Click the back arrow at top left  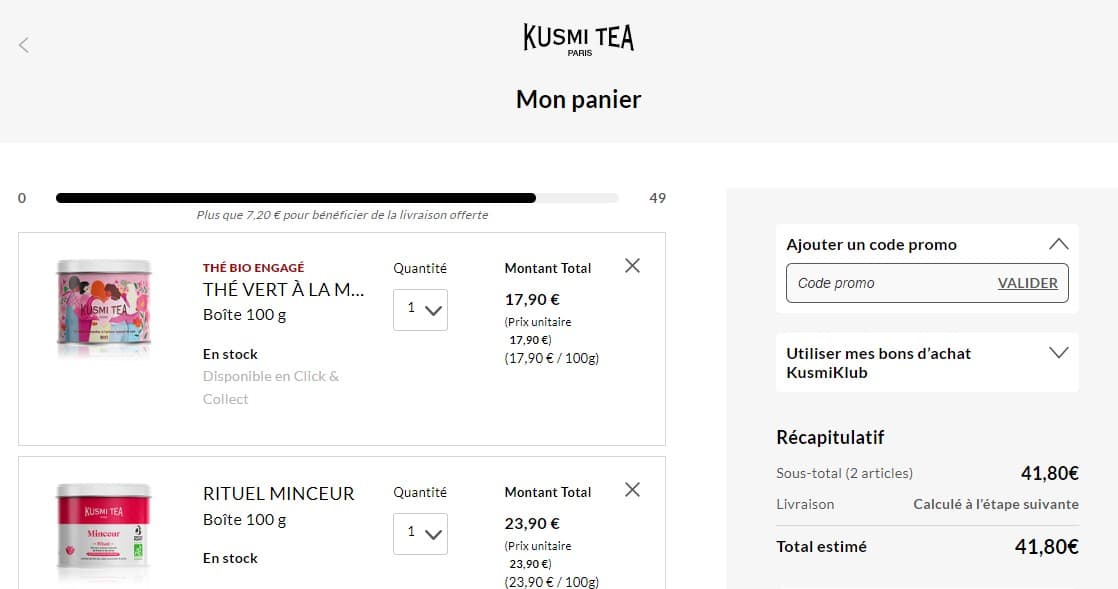pos(22,44)
